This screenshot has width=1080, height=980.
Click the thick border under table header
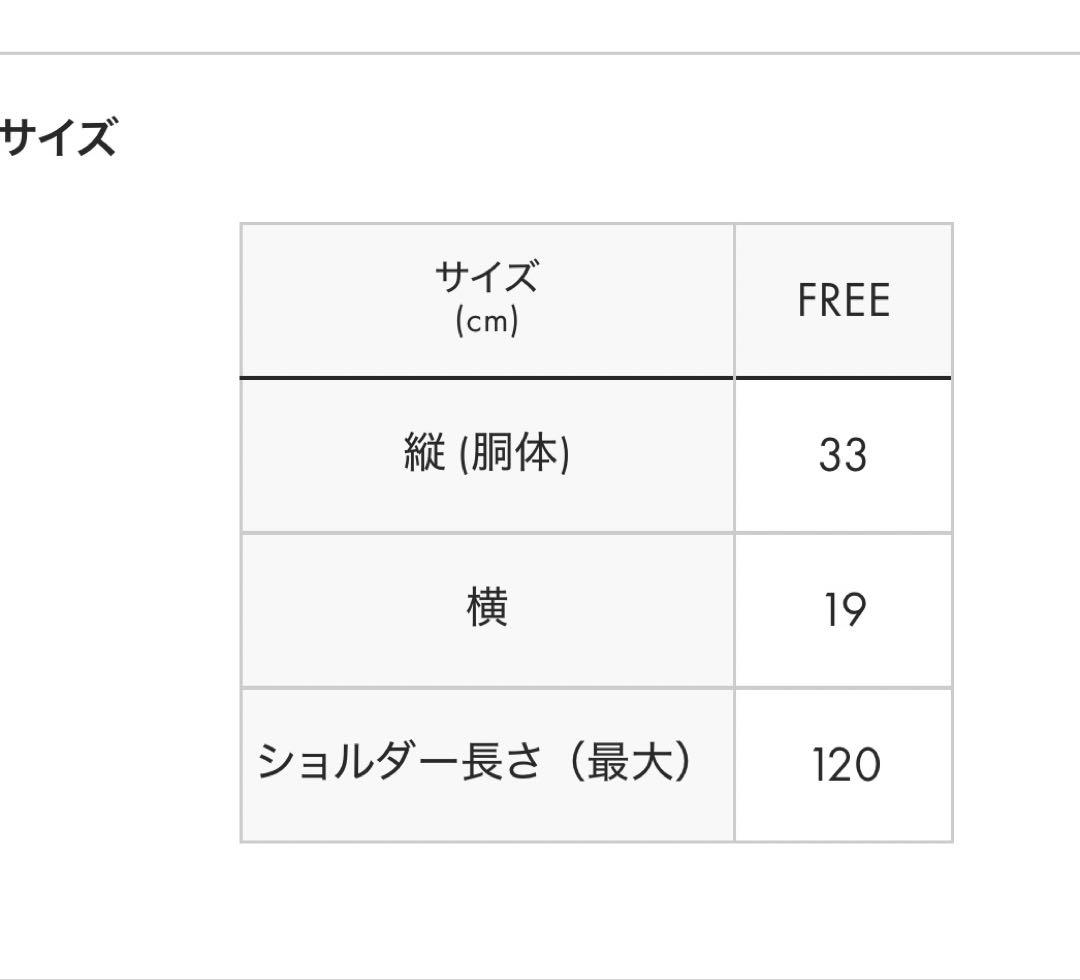pos(595,378)
